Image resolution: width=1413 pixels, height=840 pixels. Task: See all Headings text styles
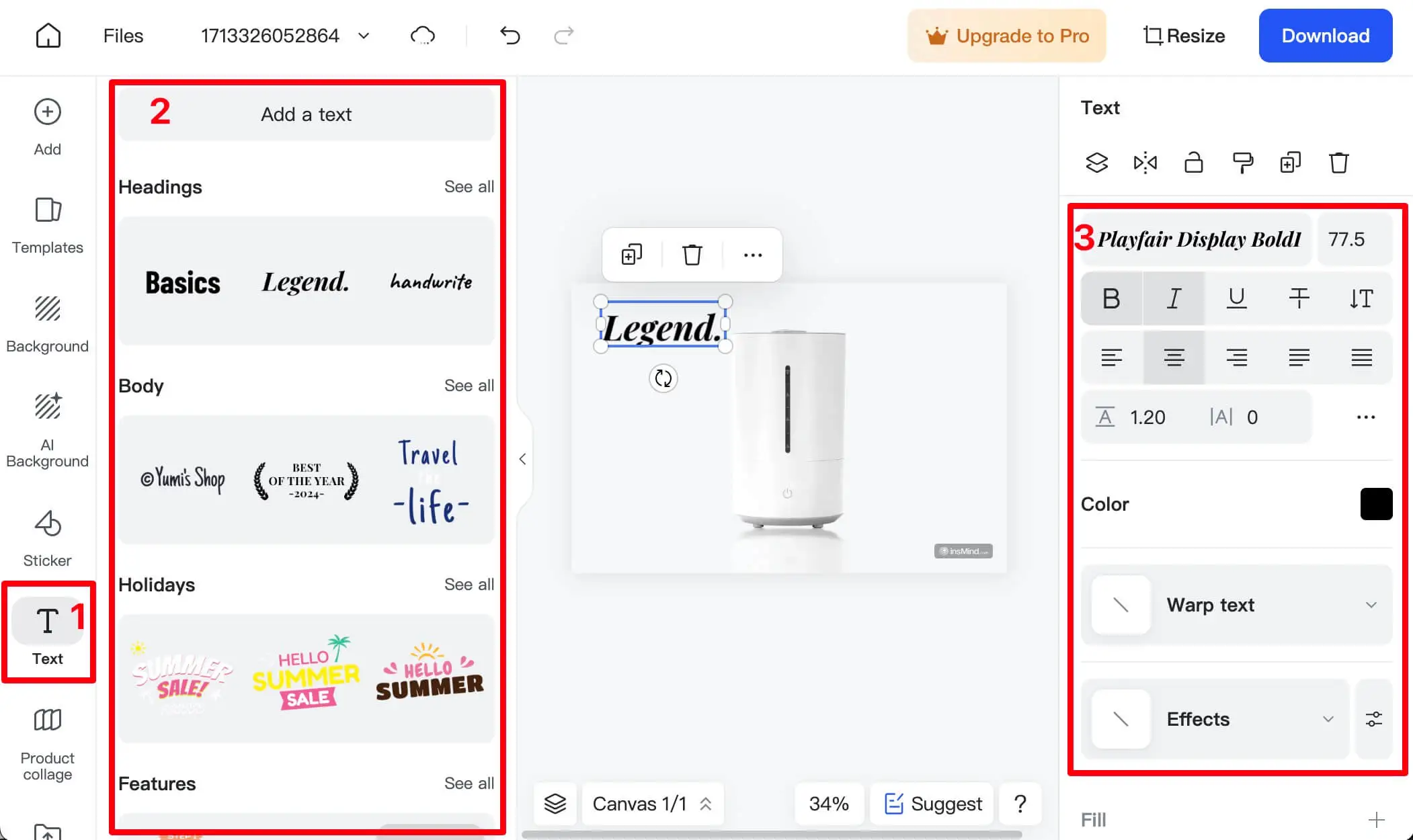[x=469, y=186]
